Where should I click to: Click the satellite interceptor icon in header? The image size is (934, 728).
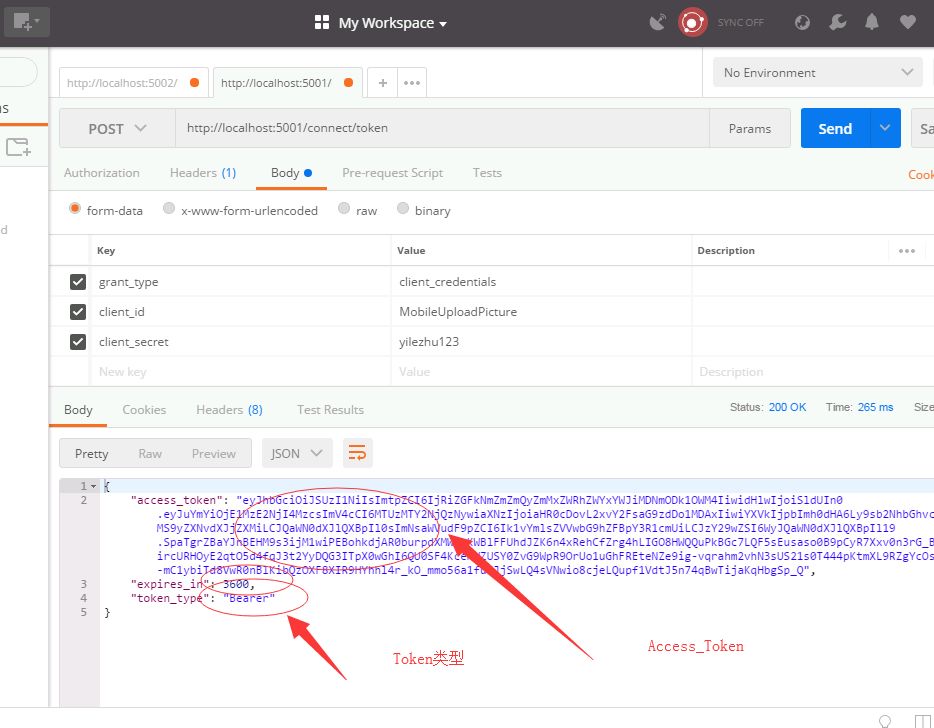[657, 22]
